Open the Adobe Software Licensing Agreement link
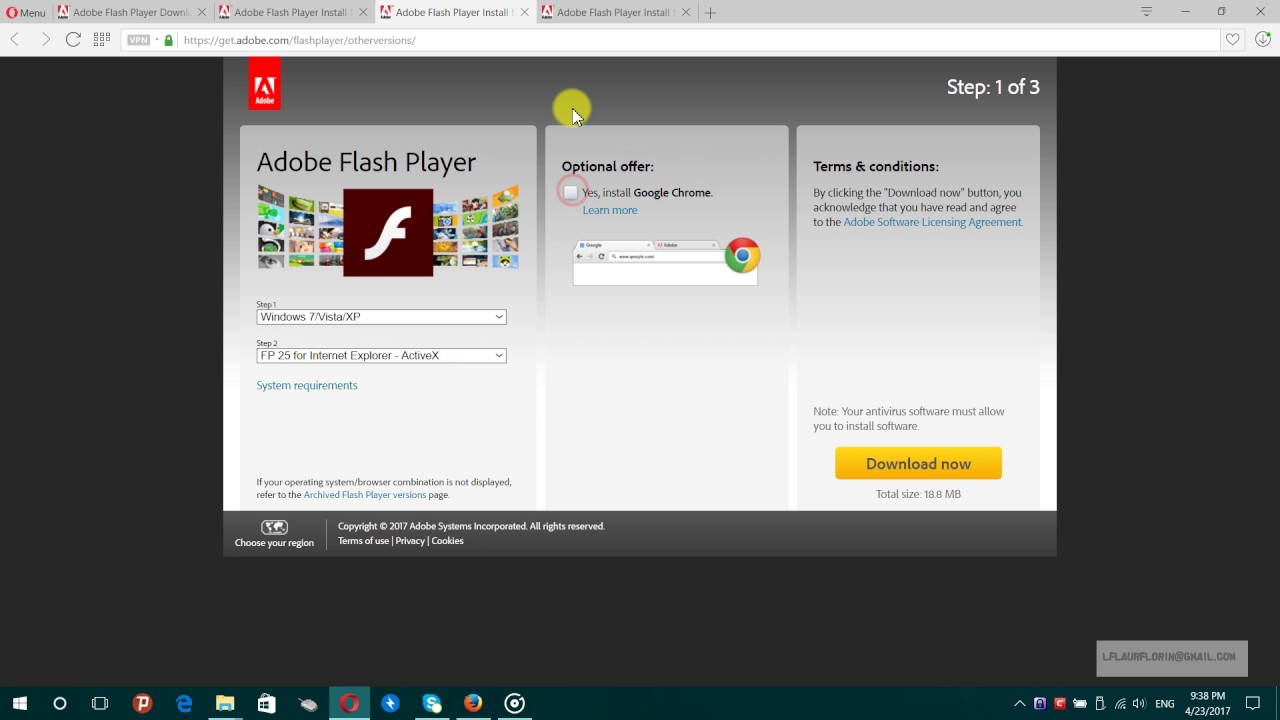 932,222
